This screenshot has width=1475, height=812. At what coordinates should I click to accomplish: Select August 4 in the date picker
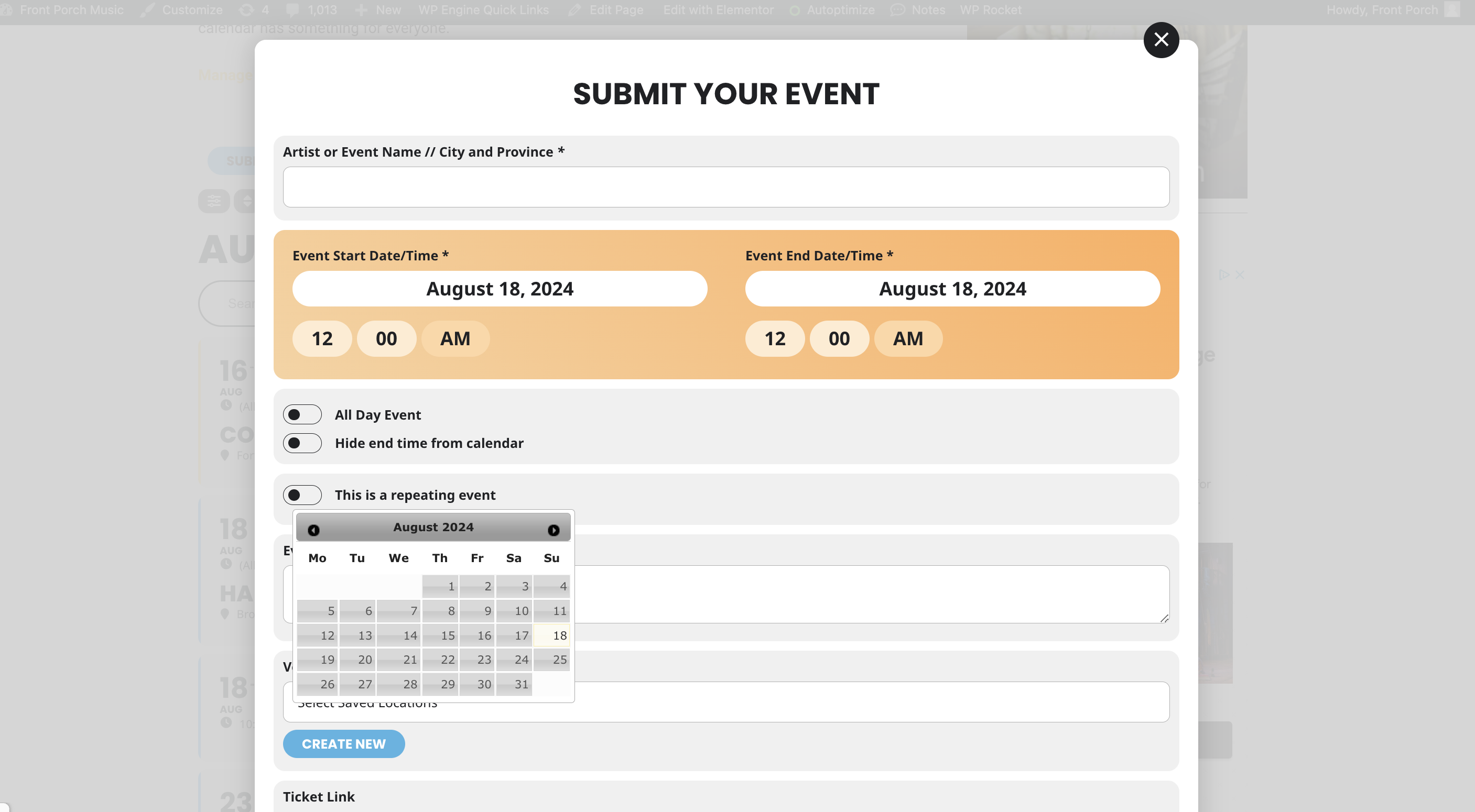552,586
